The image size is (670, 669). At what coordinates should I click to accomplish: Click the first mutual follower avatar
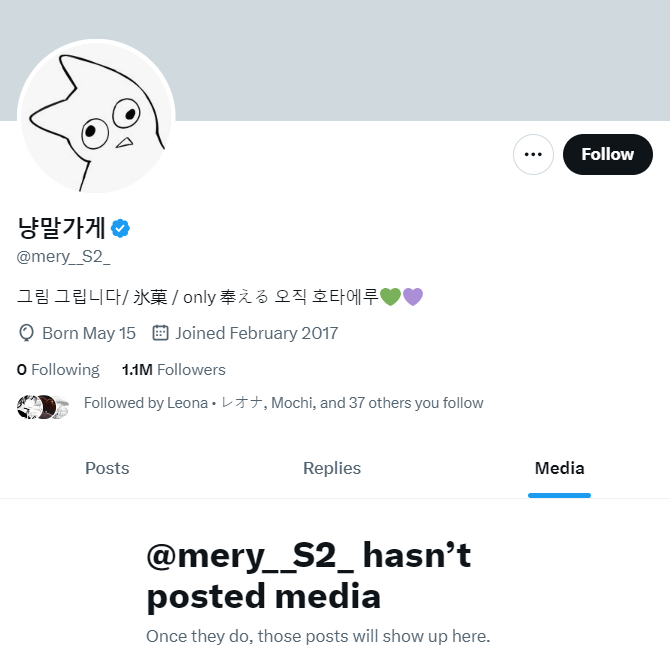pyautogui.click(x=27, y=407)
